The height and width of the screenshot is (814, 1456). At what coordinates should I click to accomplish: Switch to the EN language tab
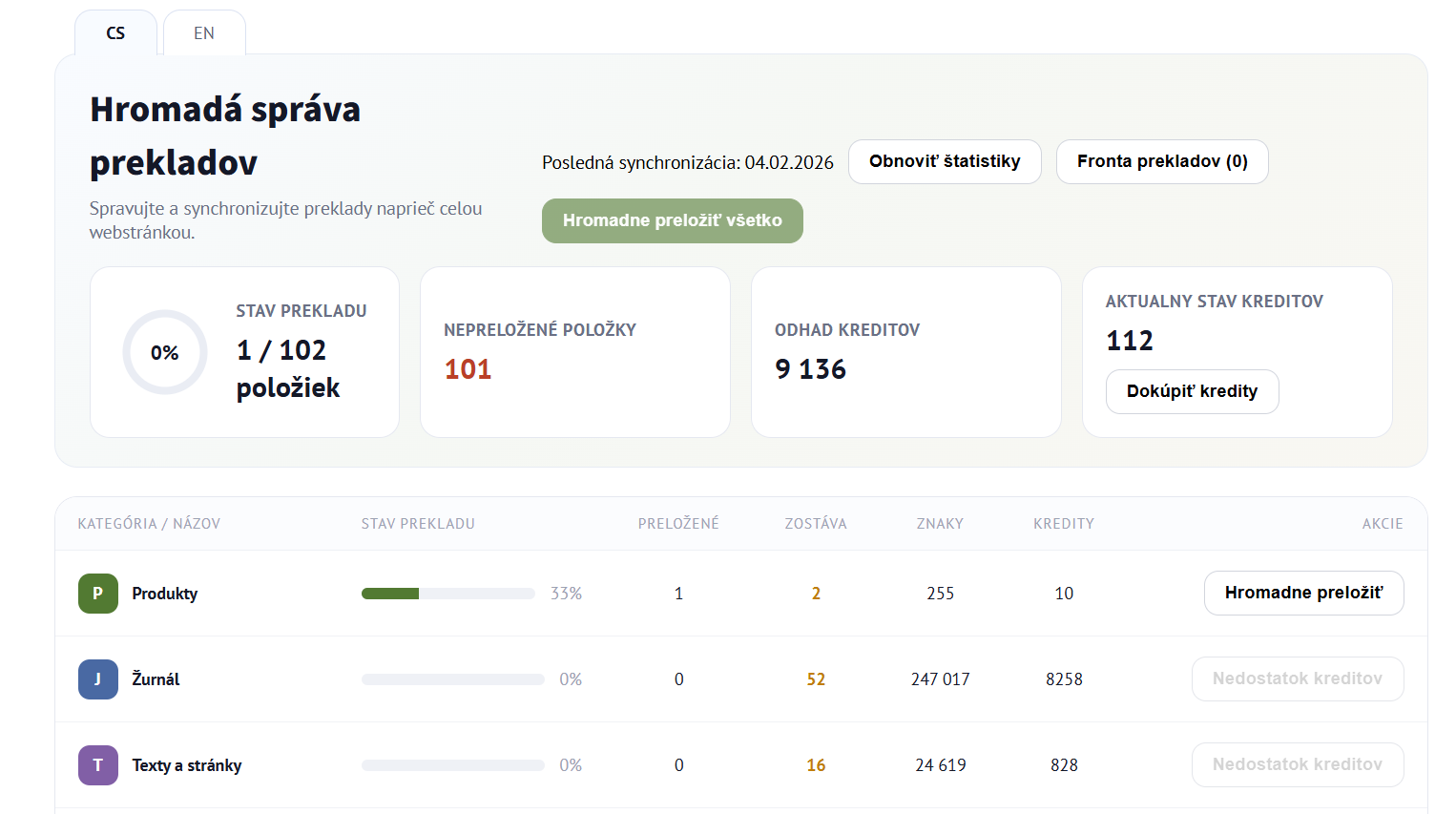(x=204, y=33)
